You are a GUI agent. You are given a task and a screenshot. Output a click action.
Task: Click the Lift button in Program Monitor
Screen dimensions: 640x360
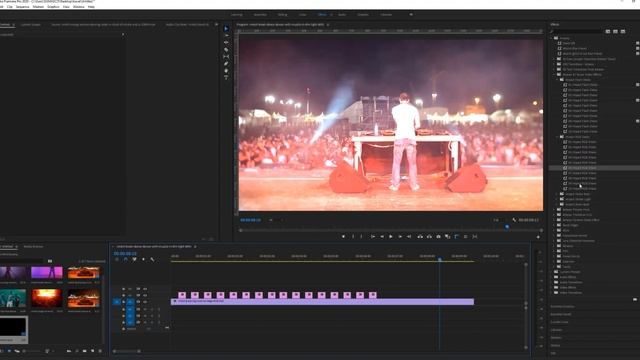(420, 237)
